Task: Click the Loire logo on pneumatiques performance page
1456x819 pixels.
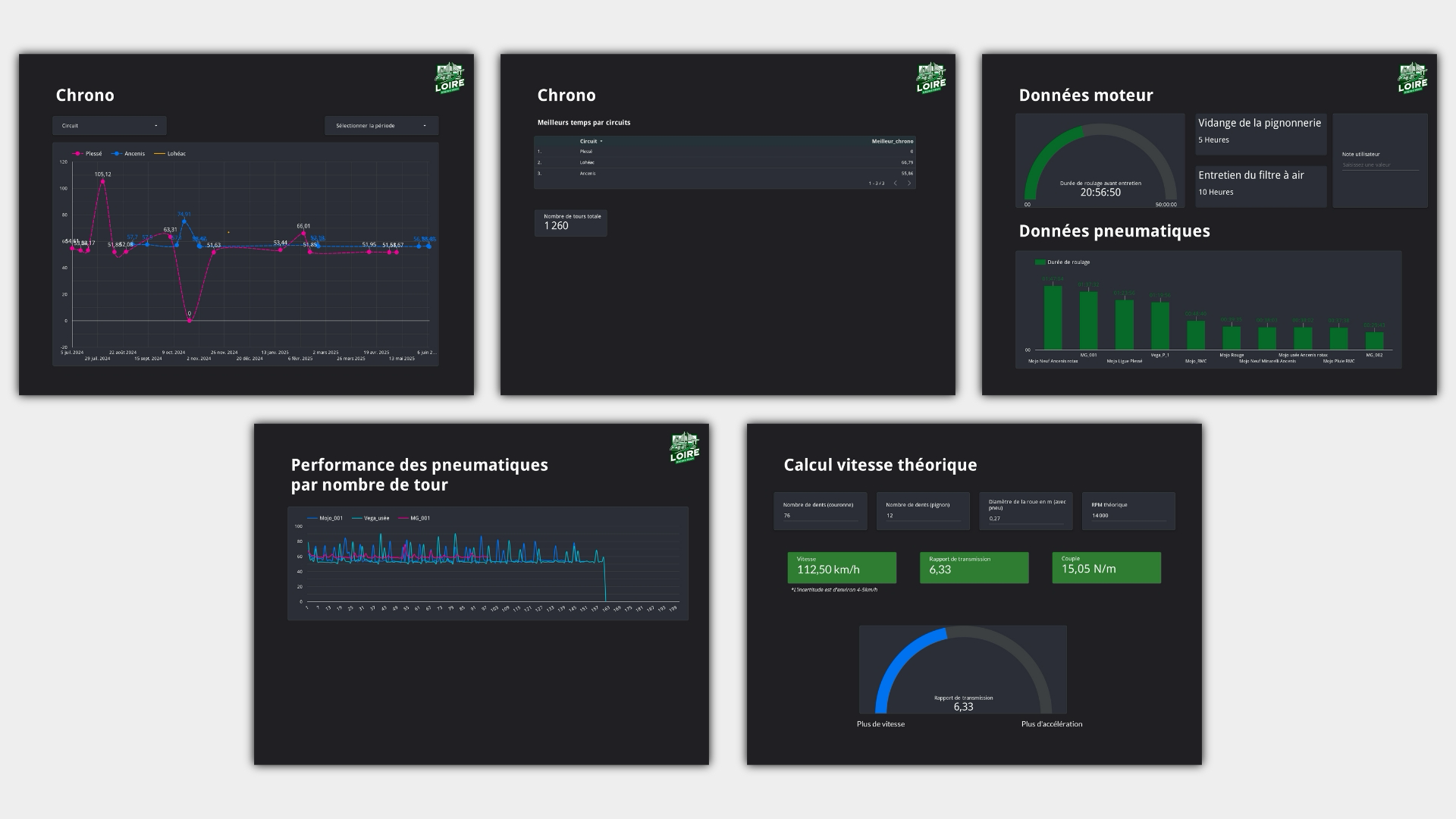Action: click(x=684, y=448)
